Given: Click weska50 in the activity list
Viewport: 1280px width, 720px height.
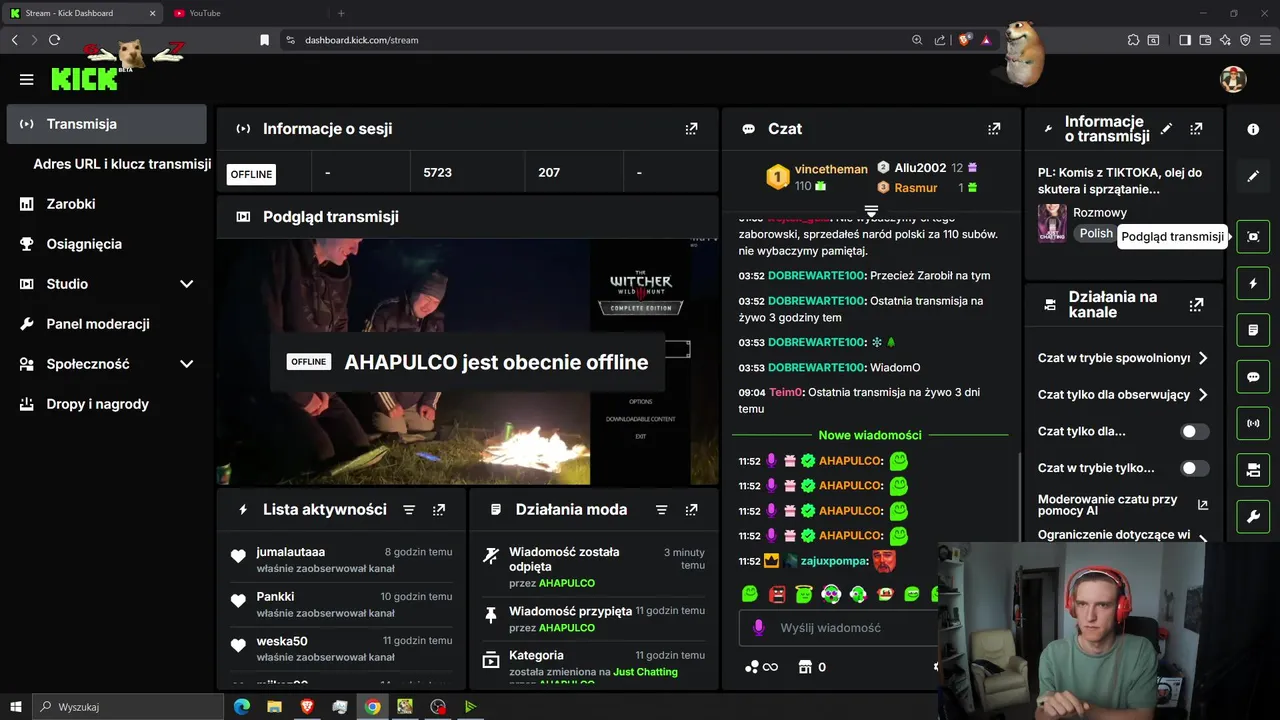Looking at the screenshot, I should pyautogui.click(x=282, y=641).
